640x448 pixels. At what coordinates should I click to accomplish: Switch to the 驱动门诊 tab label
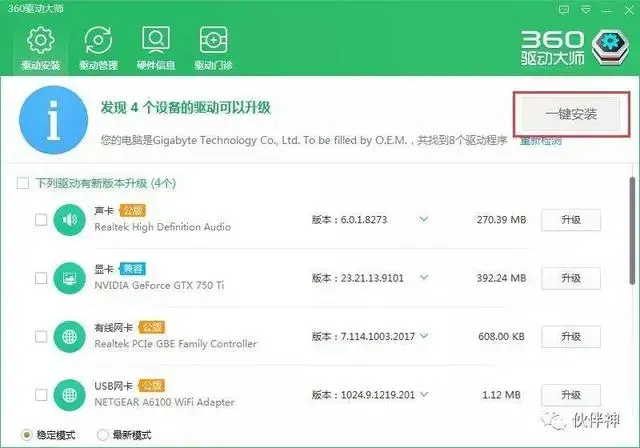point(213,65)
